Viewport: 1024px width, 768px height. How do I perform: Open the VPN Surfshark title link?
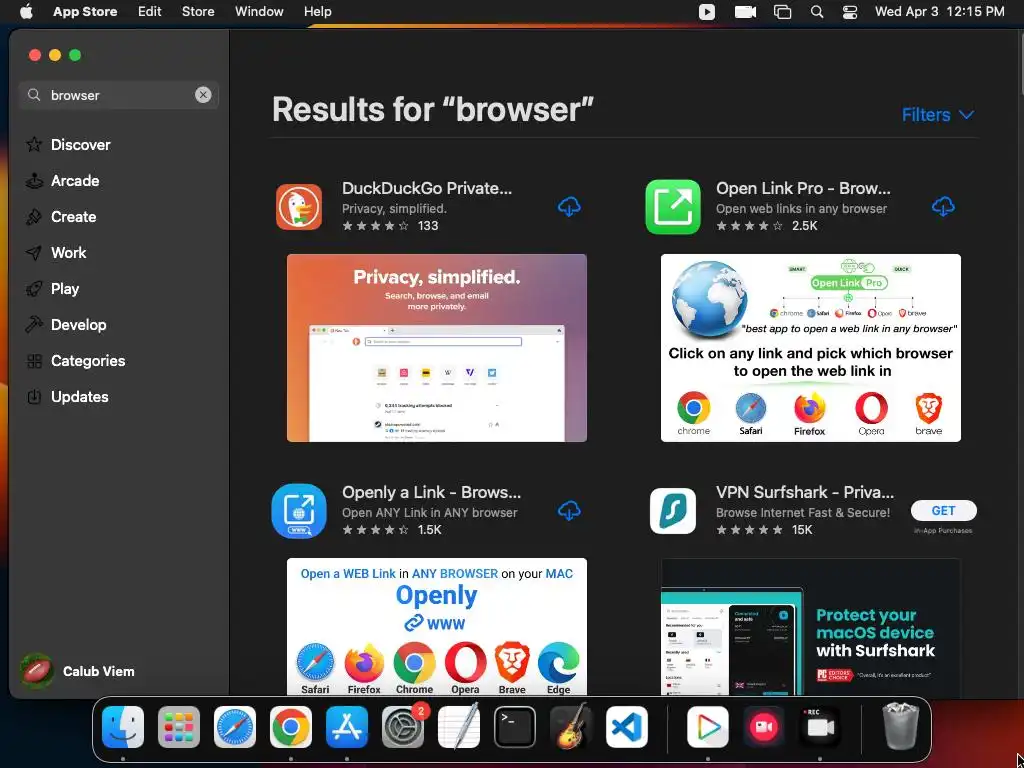coord(805,492)
